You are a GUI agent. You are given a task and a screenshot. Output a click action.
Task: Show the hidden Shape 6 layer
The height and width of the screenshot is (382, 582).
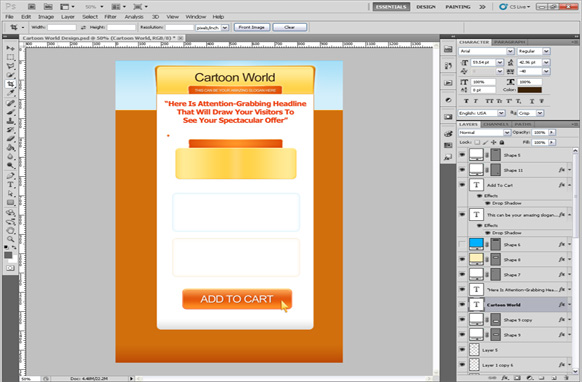(x=462, y=244)
